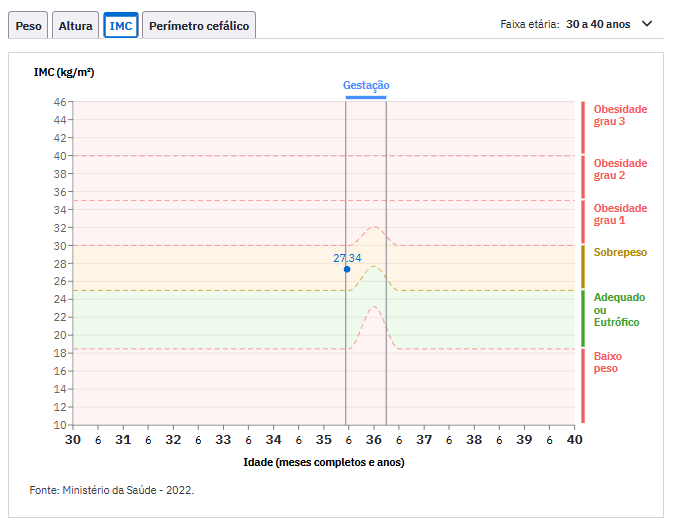Click the Obesidade grau 1 legend label
The image size is (697, 525).
coord(620,214)
